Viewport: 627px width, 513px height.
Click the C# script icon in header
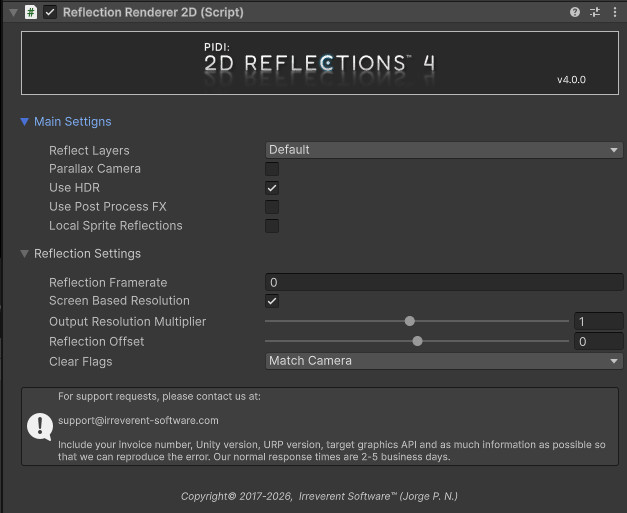point(31,12)
